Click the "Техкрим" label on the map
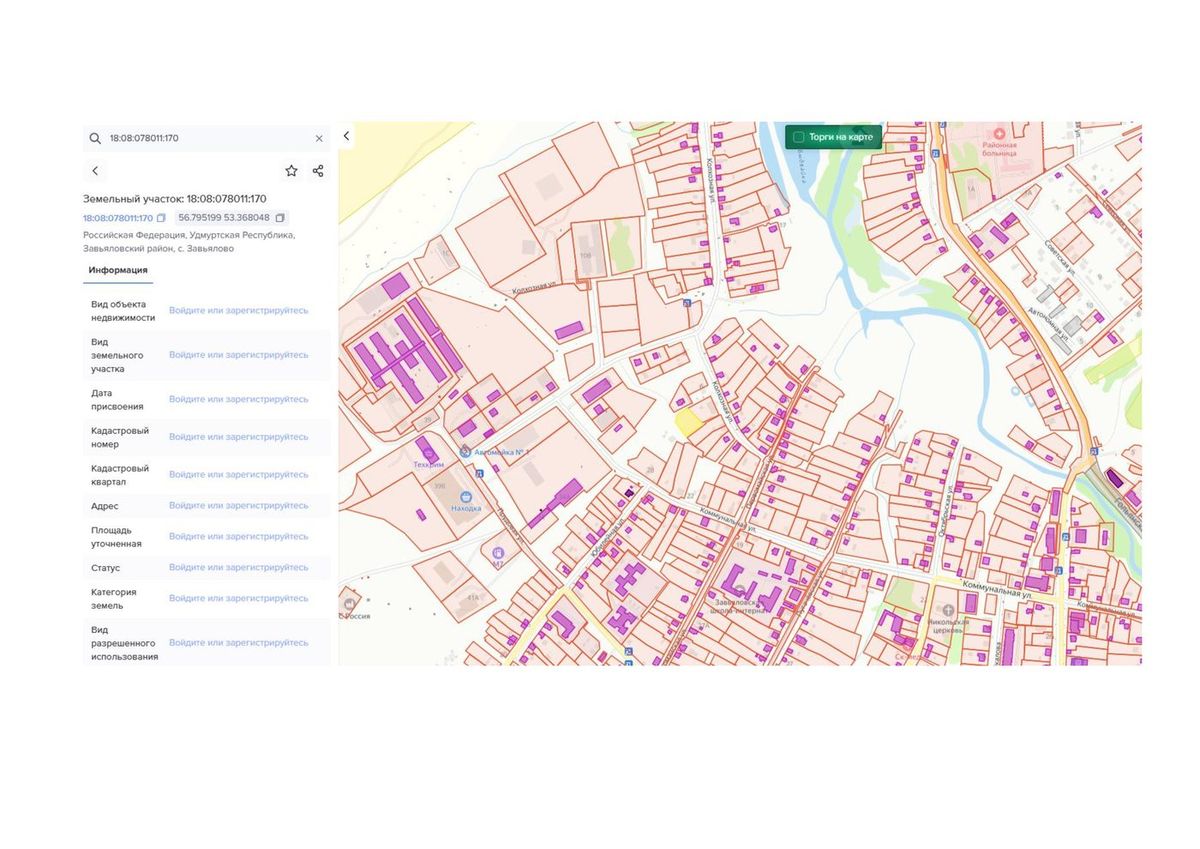 coord(429,465)
